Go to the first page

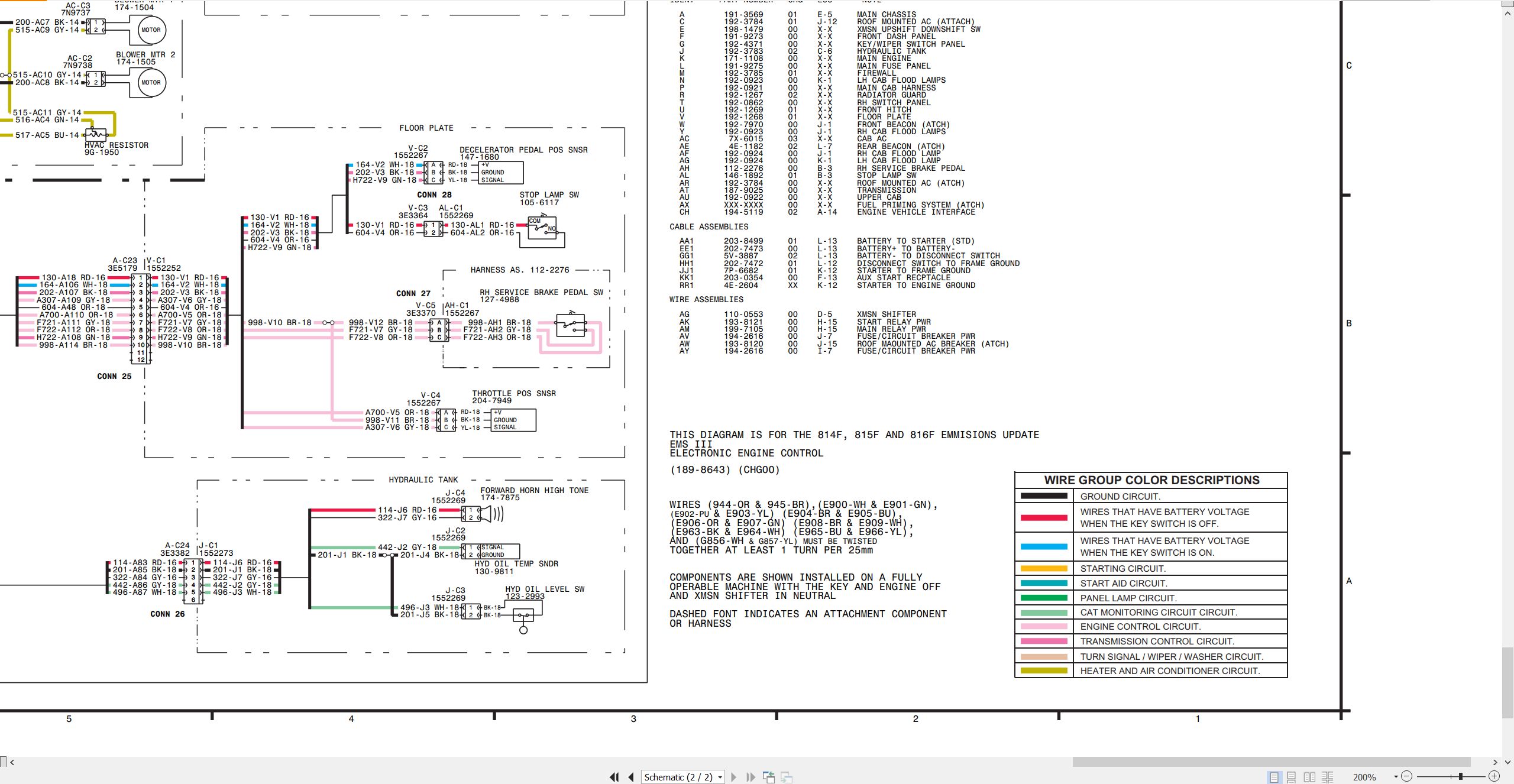pyautogui.click(x=614, y=777)
